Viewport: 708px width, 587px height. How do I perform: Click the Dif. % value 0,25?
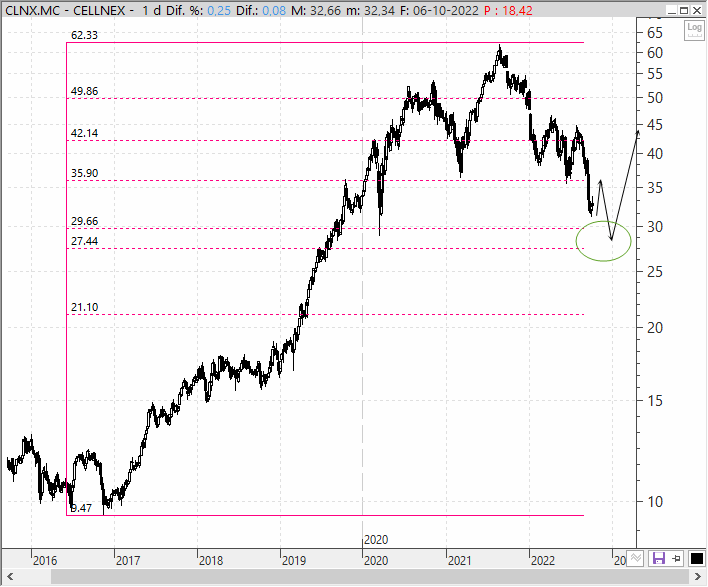coord(219,10)
